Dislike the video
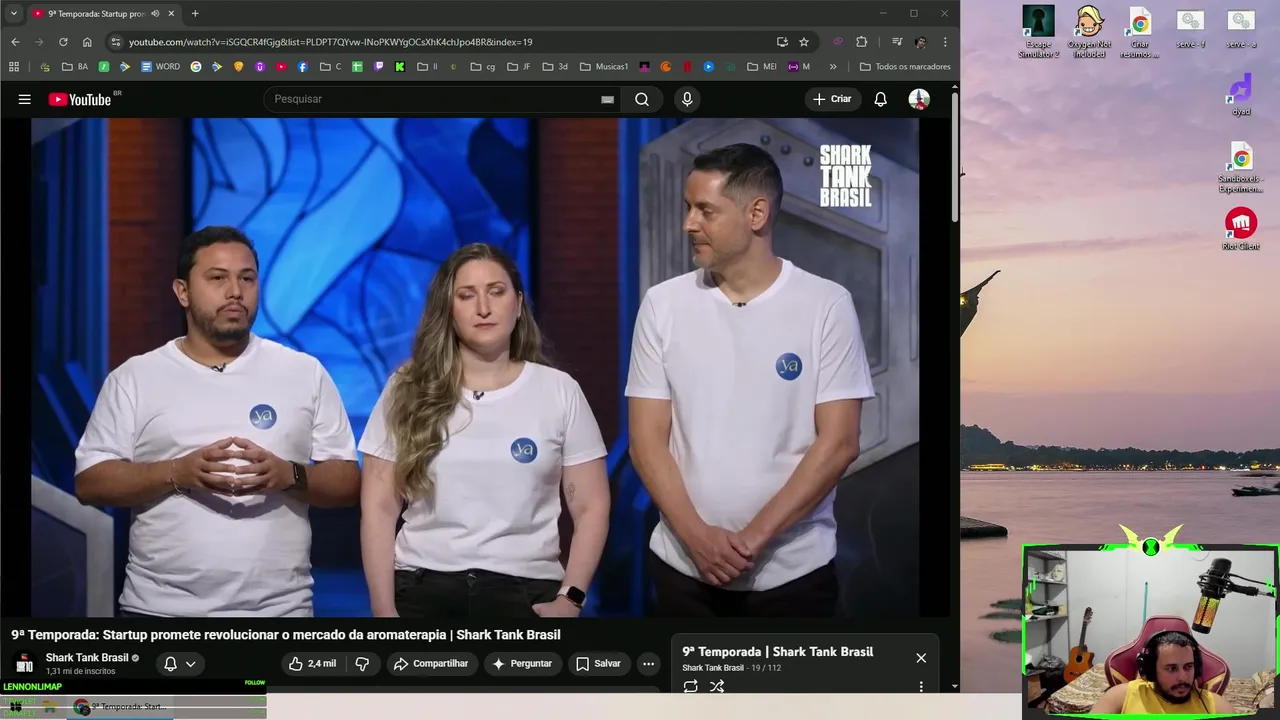Viewport: 1280px width, 720px height. click(x=362, y=663)
